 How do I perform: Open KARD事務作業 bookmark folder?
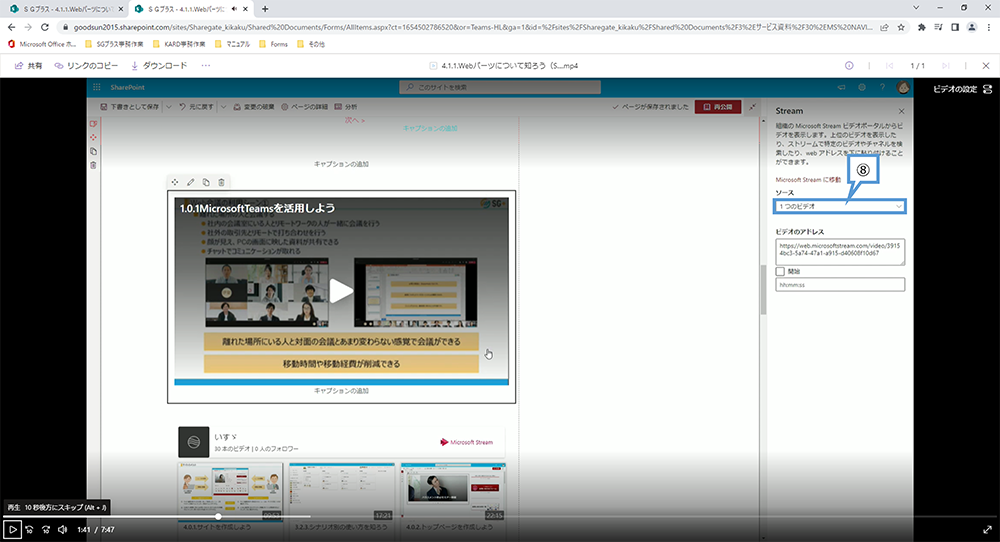[x=179, y=44]
